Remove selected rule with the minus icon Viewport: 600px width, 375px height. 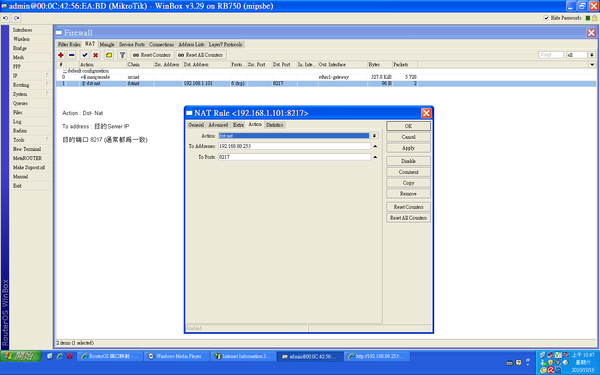click(x=72, y=55)
